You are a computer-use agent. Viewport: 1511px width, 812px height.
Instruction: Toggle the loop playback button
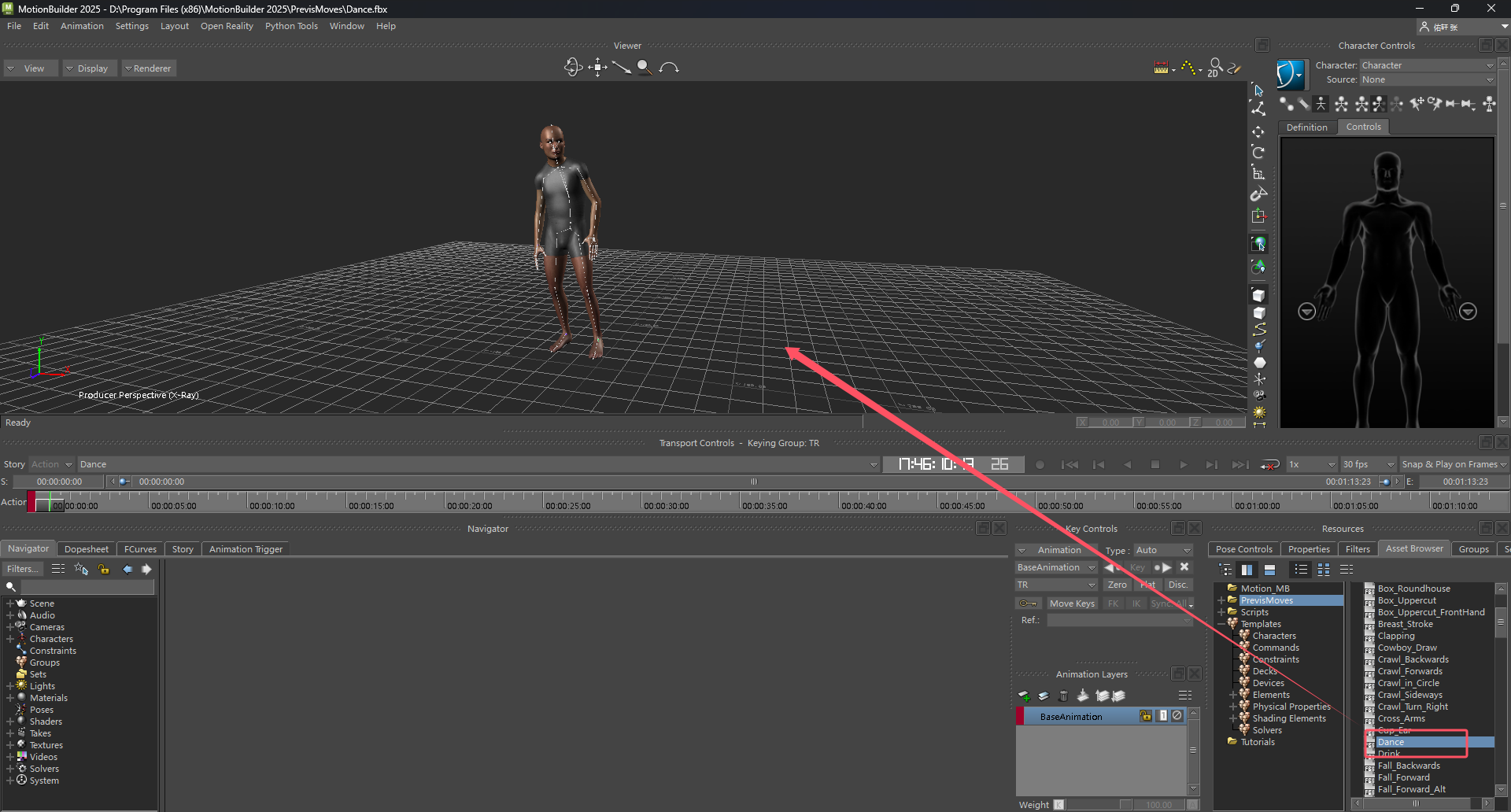pos(1269,465)
